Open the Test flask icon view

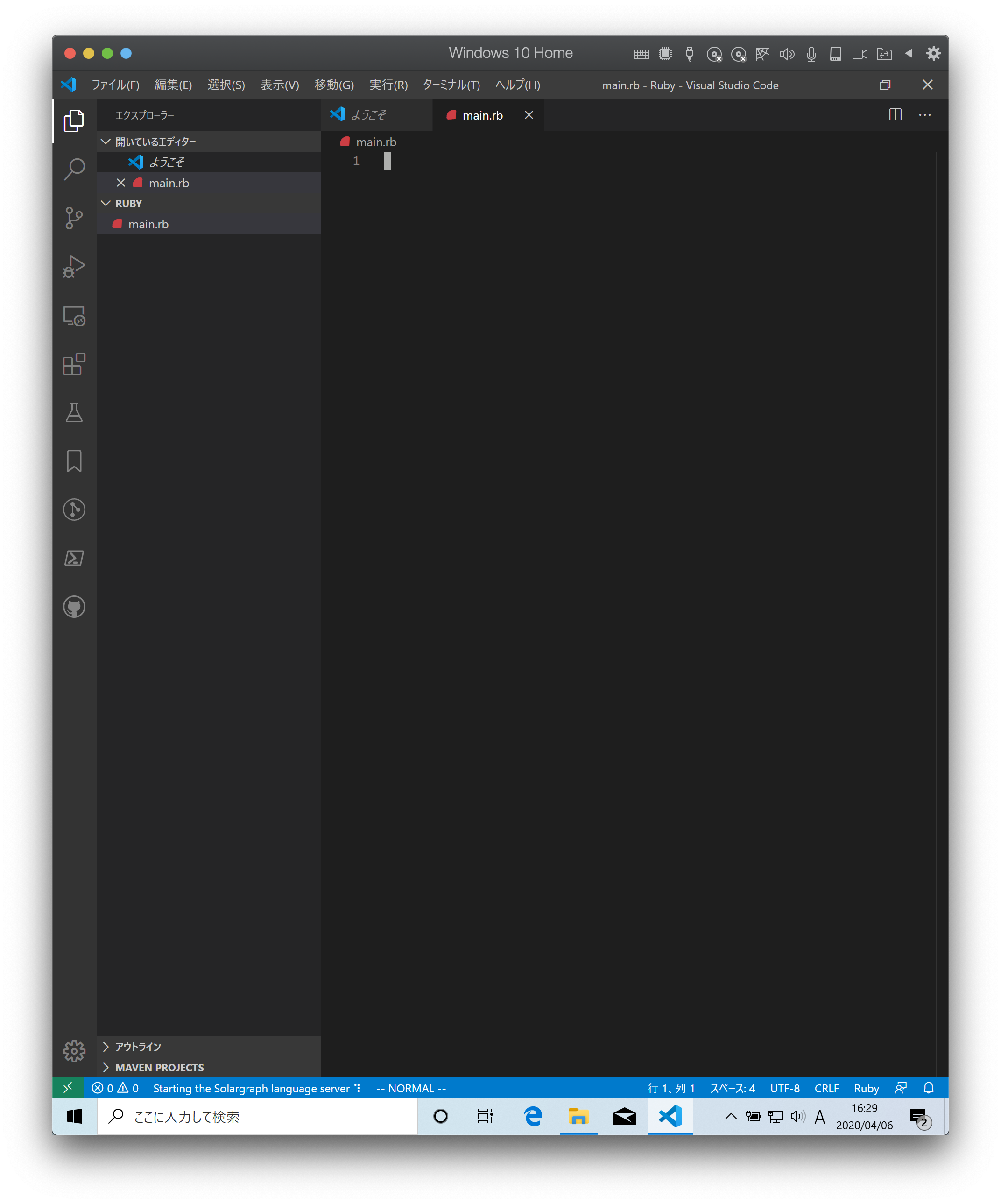(74, 412)
